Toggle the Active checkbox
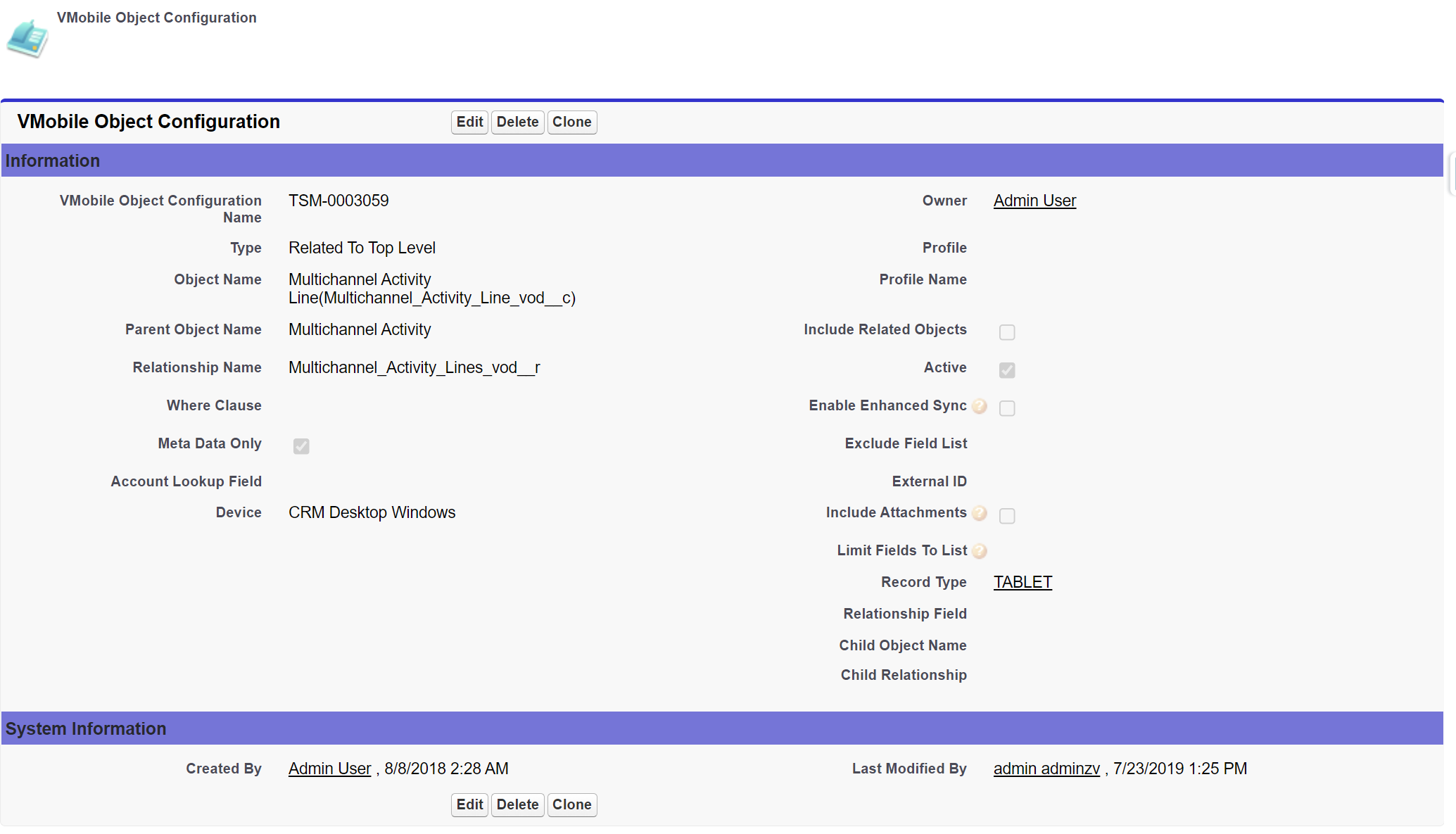The width and height of the screenshot is (1456, 834). (1007, 370)
